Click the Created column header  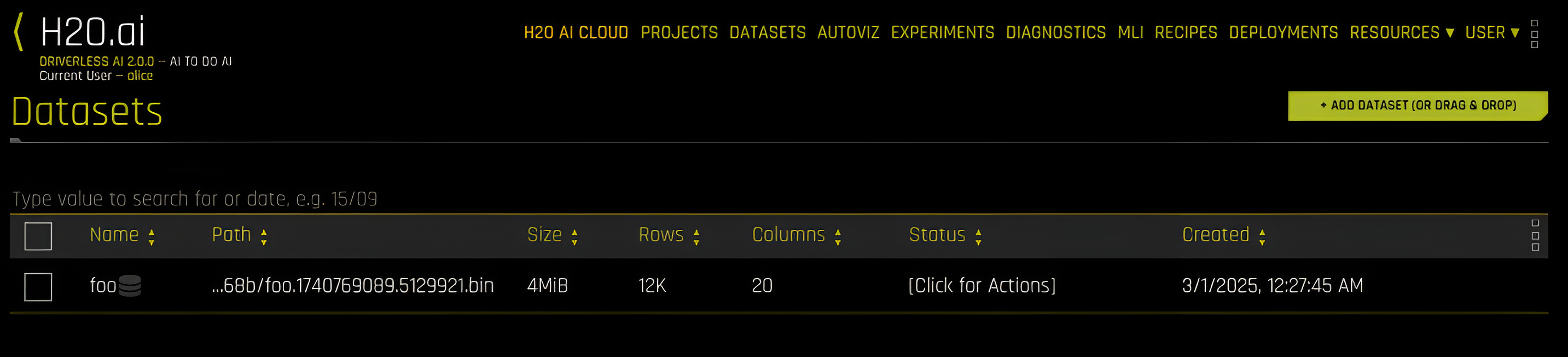point(1216,235)
